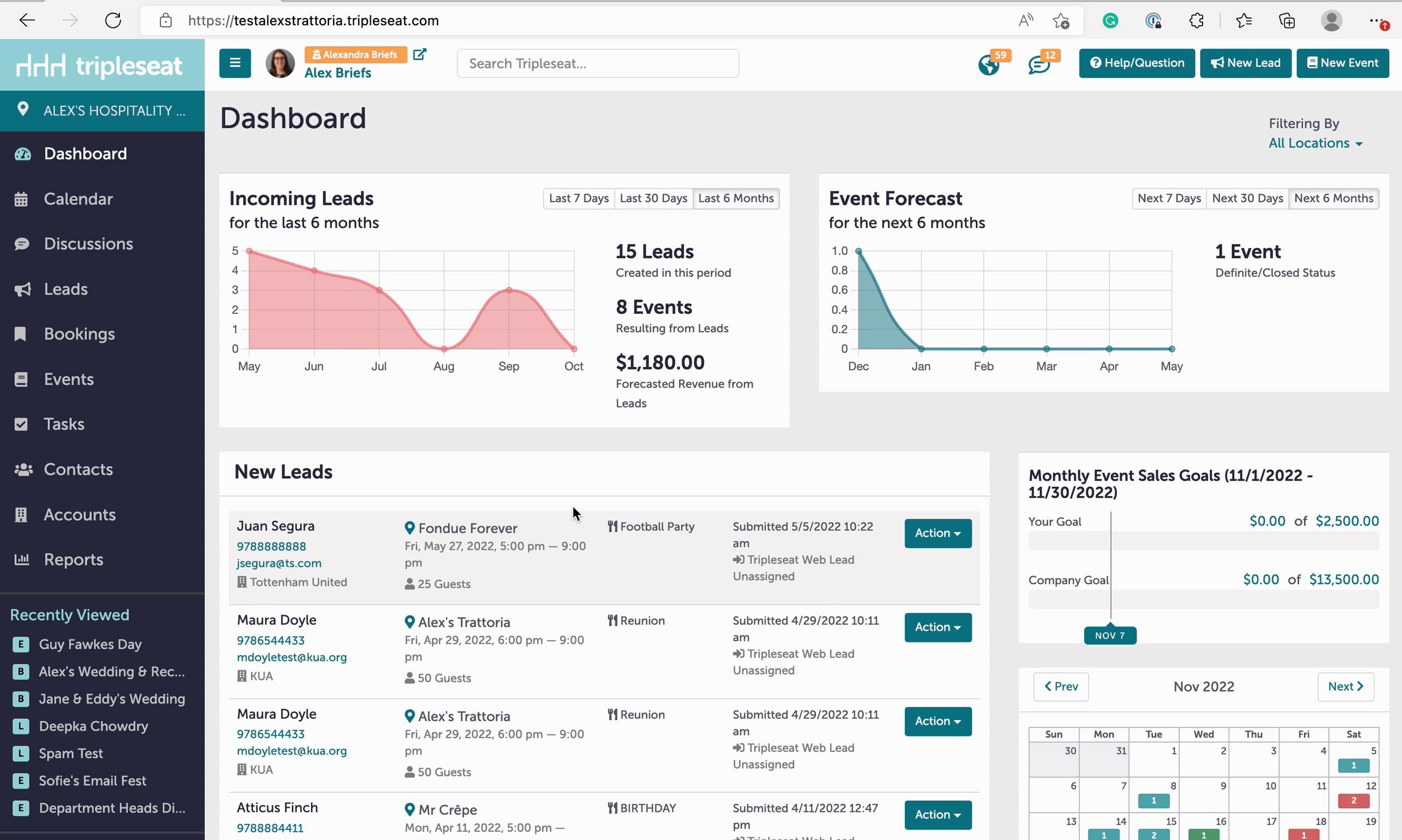The width and height of the screenshot is (1402, 840).
Task: Open the browser extensions puzzle icon
Action: 1196,21
